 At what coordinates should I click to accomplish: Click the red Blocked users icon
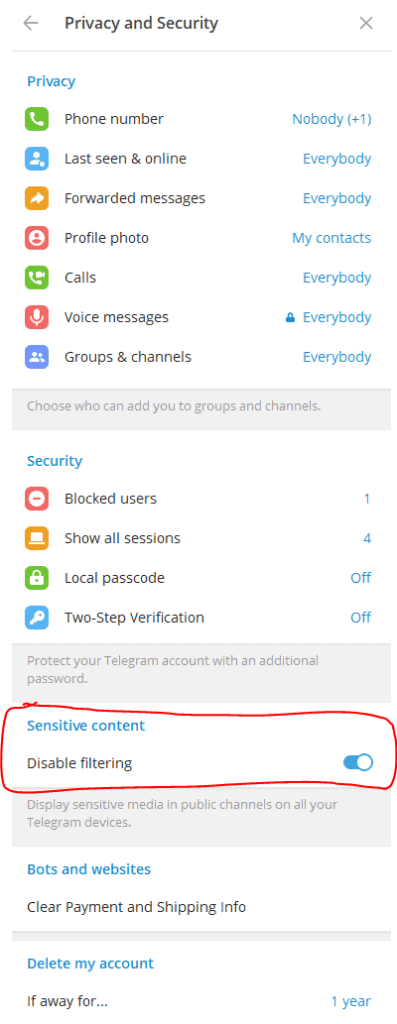37,499
